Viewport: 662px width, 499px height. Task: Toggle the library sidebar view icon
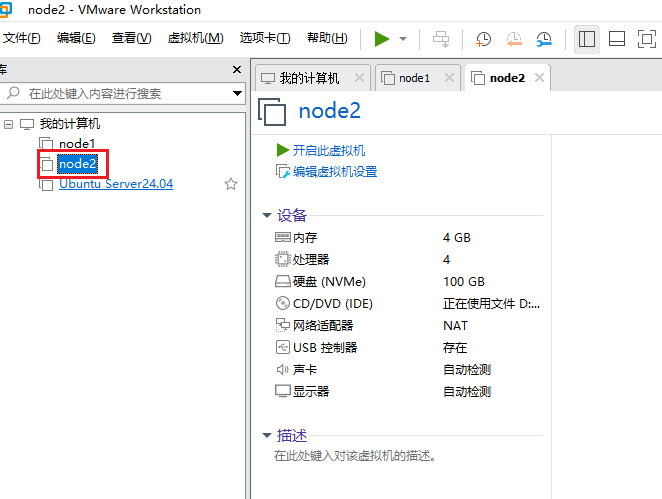pyautogui.click(x=587, y=39)
